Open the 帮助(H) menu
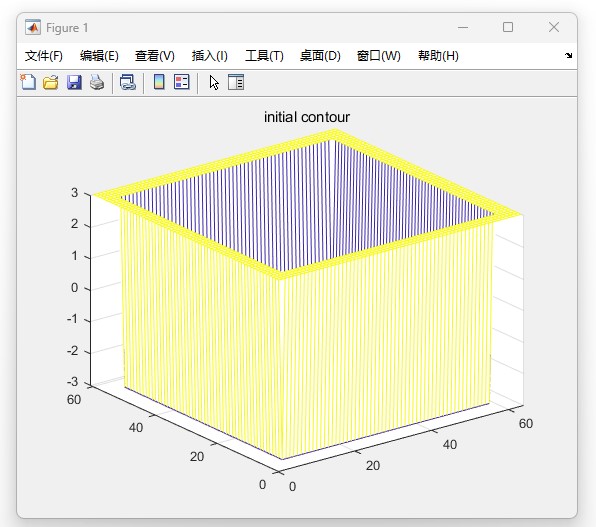596x527 pixels. pyautogui.click(x=438, y=56)
